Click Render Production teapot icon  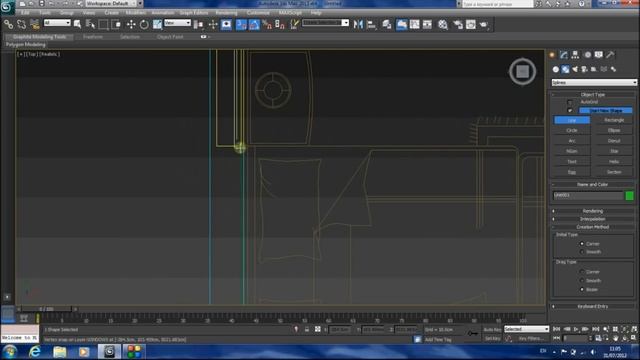(x=484, y=24)
